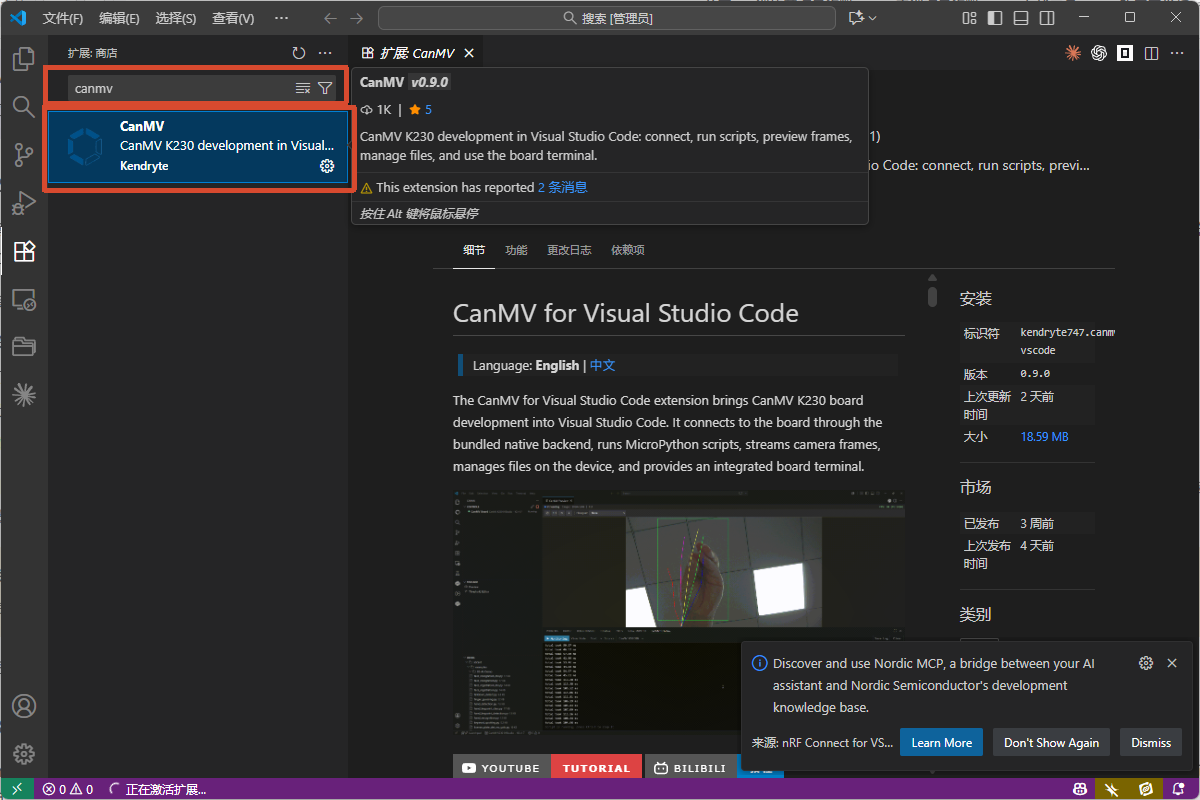Open the 选择(S) menu
The image size is (1200, 800).
pos(176,18)
